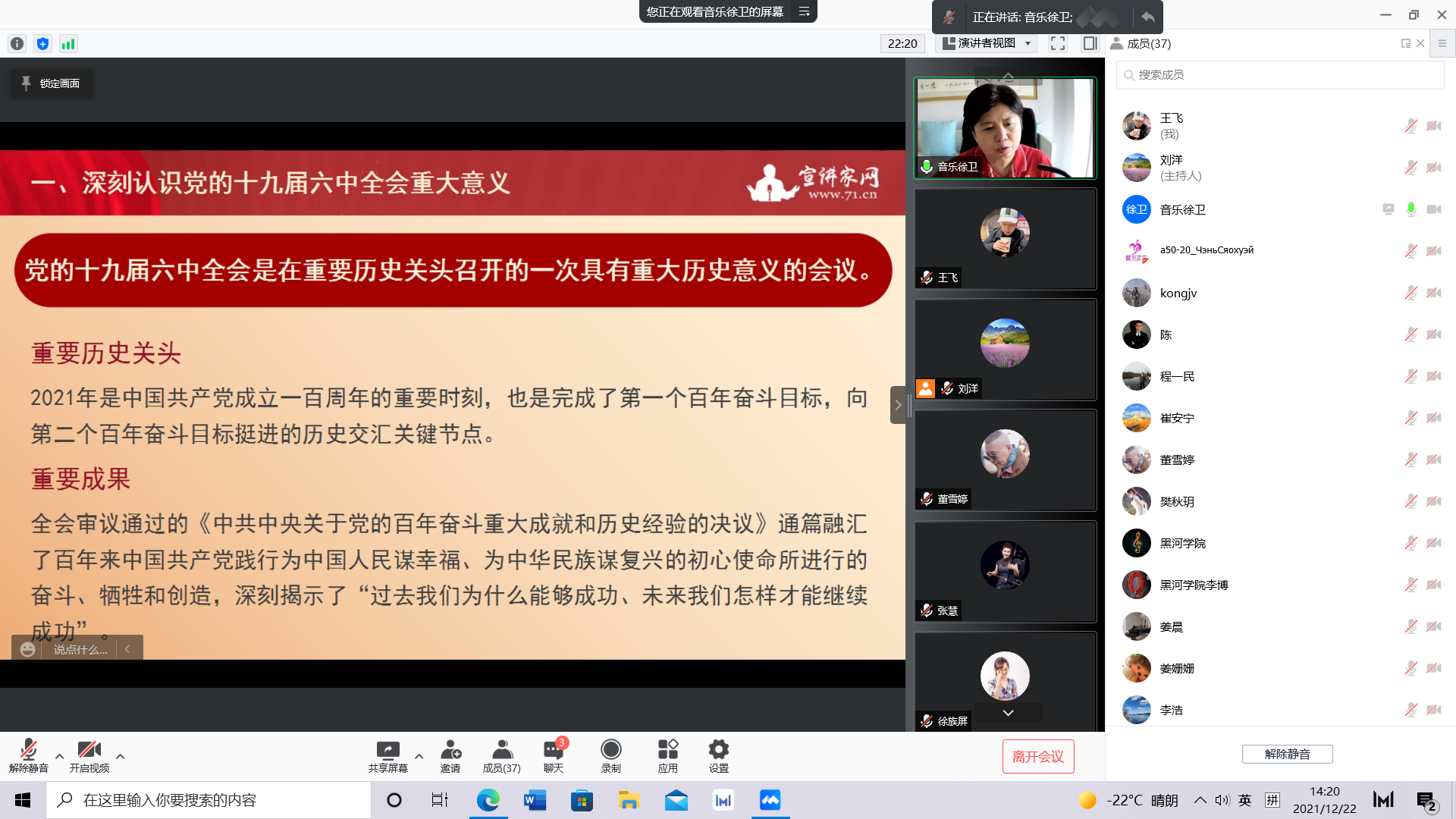Select member 樊秋玥 in list
The image size is (1456, 819).
[1280, 501]
